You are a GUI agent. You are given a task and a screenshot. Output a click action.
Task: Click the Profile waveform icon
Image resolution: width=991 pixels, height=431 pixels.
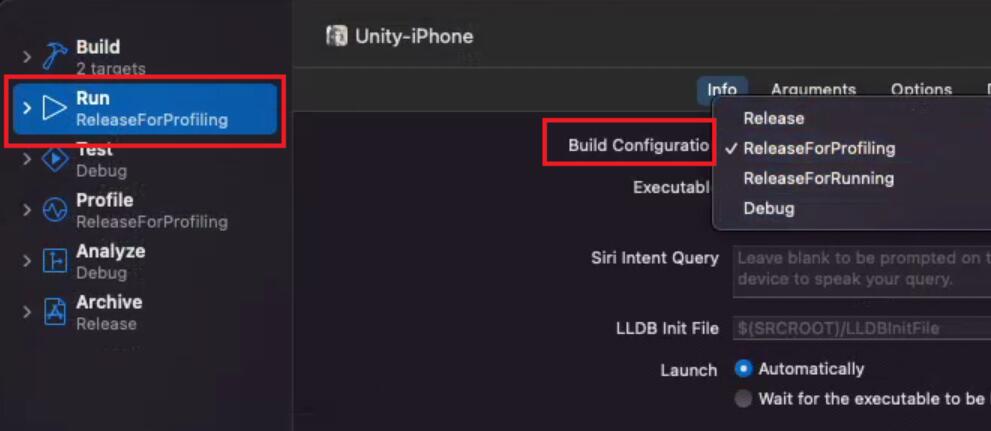coord(55,210)
